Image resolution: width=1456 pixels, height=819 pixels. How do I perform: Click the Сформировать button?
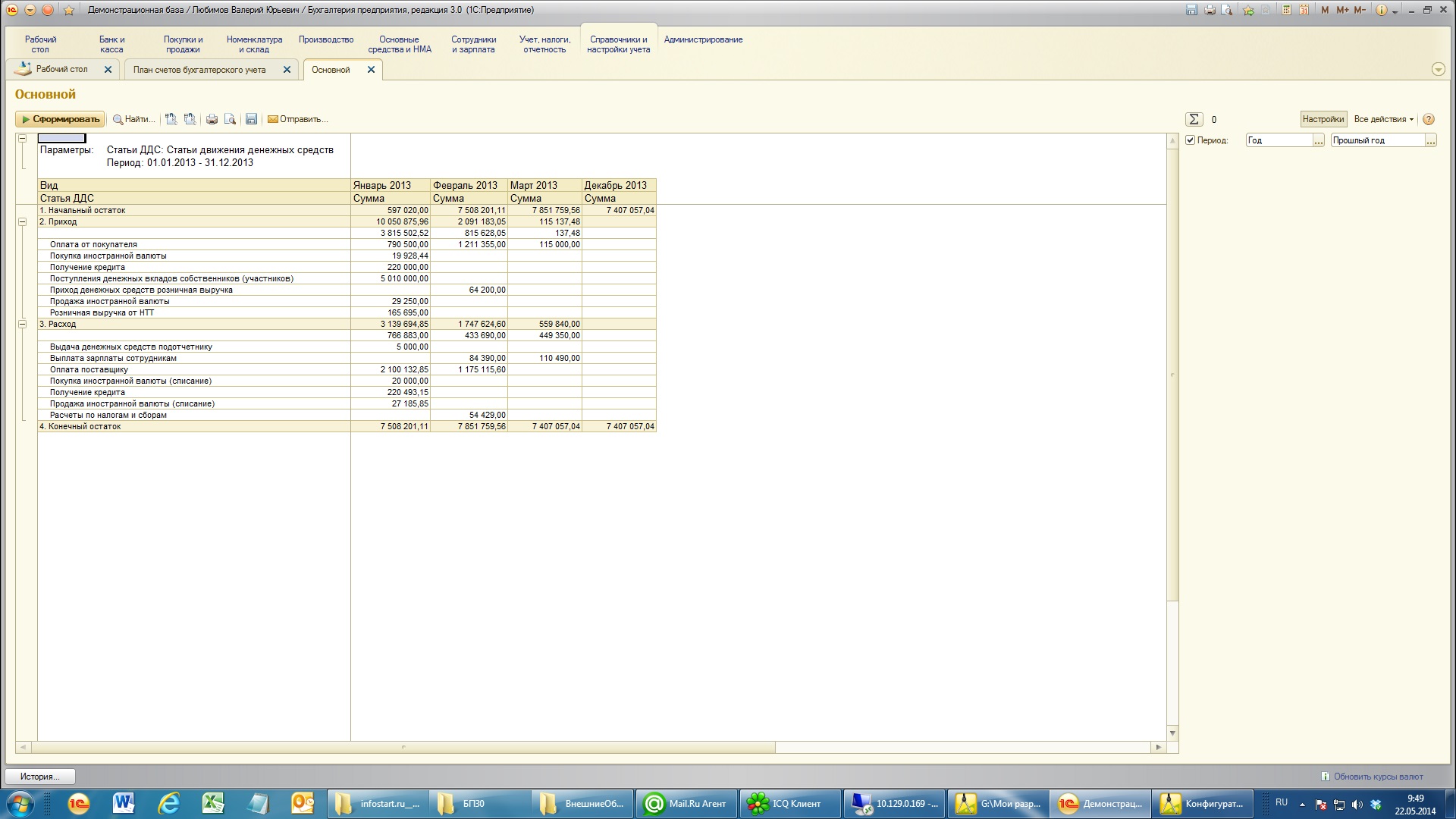click(x=60, y=119)
